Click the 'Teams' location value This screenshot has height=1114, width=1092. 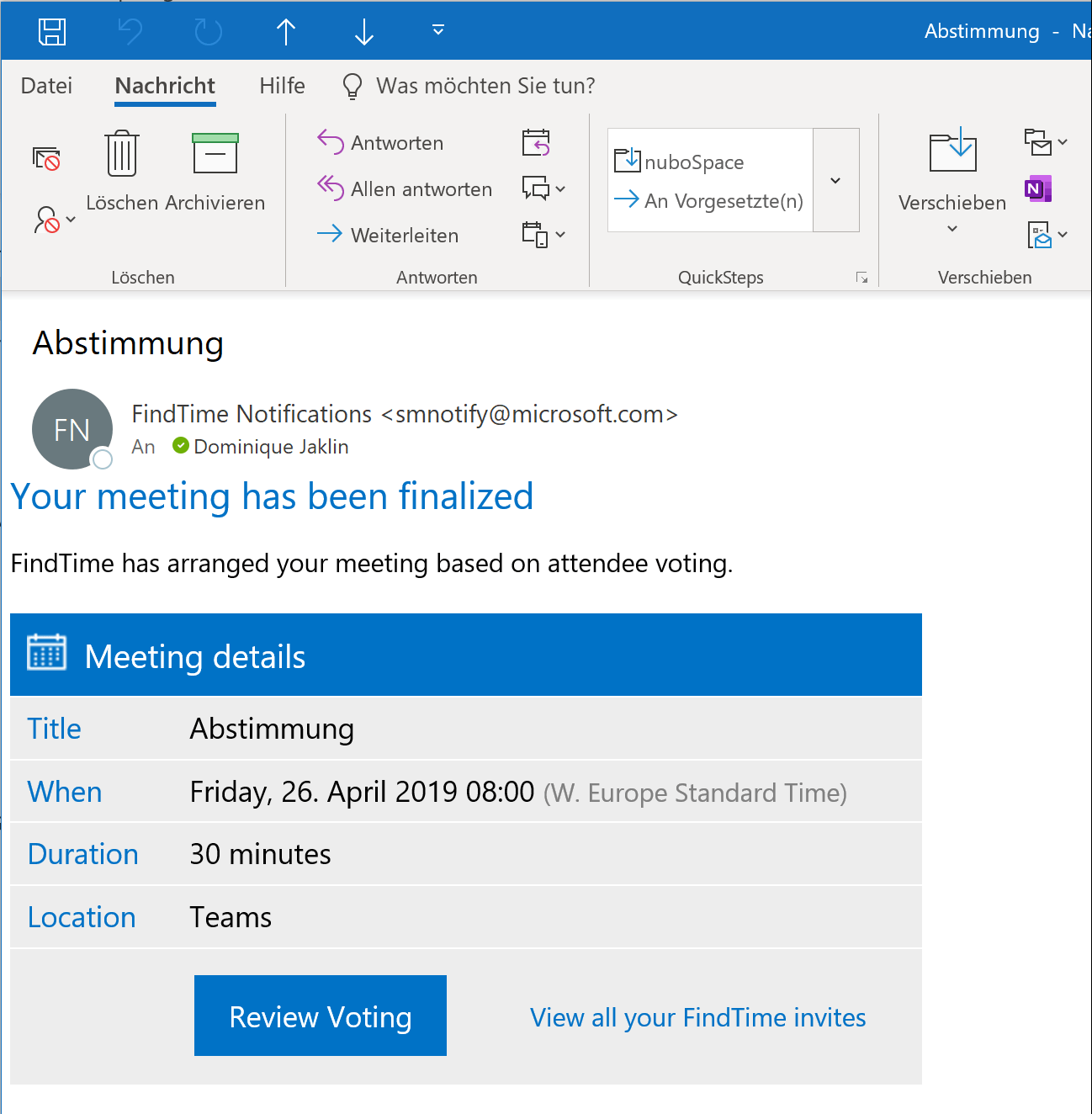(x=231, y=917)
